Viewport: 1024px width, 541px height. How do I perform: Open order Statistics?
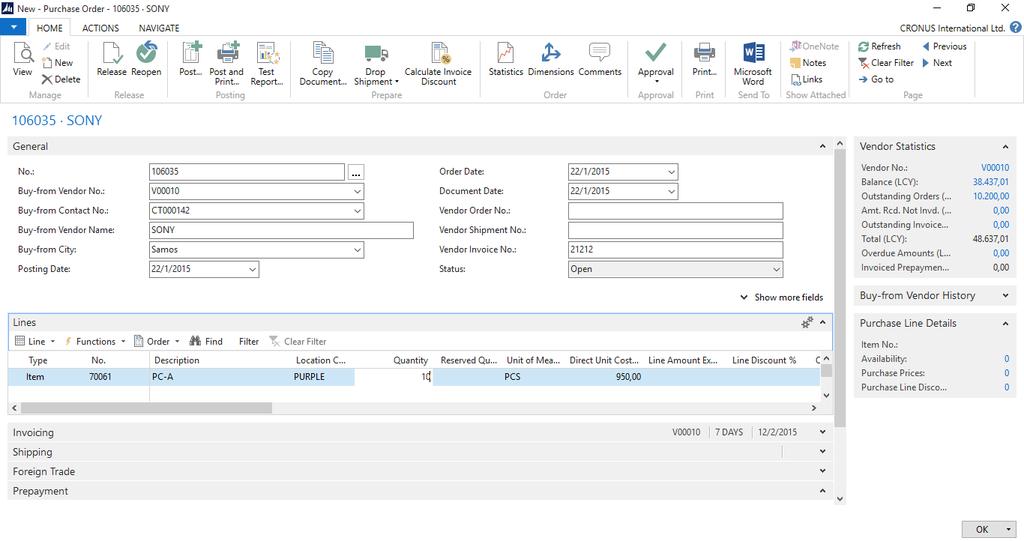click(x=505, y=59)
